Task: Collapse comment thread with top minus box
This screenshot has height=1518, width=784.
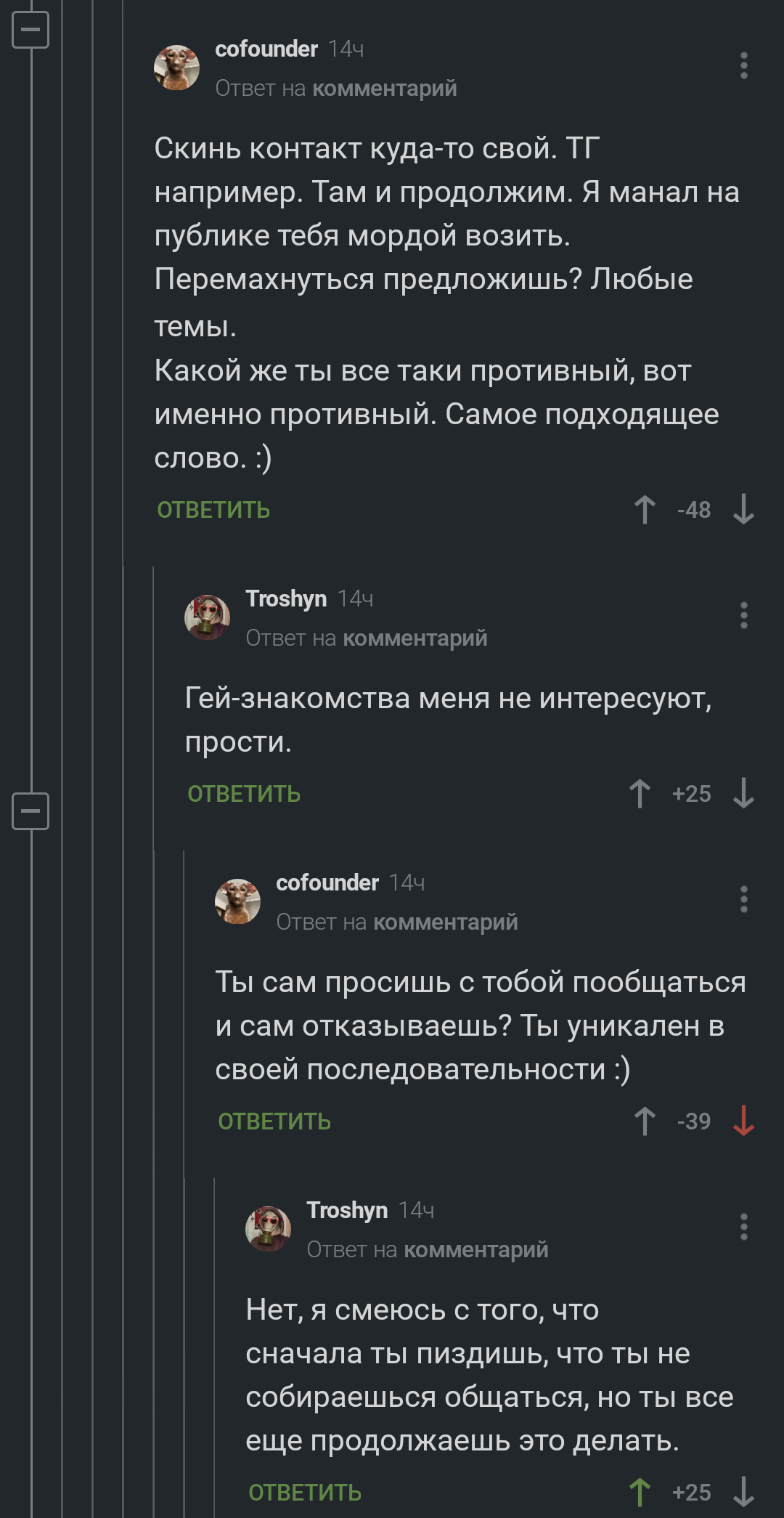Action: [30, 31]
